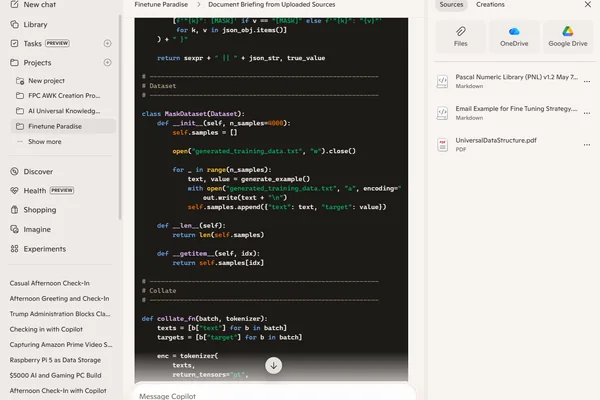Attach Files with paperclip icon
The height and width of the screenshot is (400, 600).
click(461, 37)
